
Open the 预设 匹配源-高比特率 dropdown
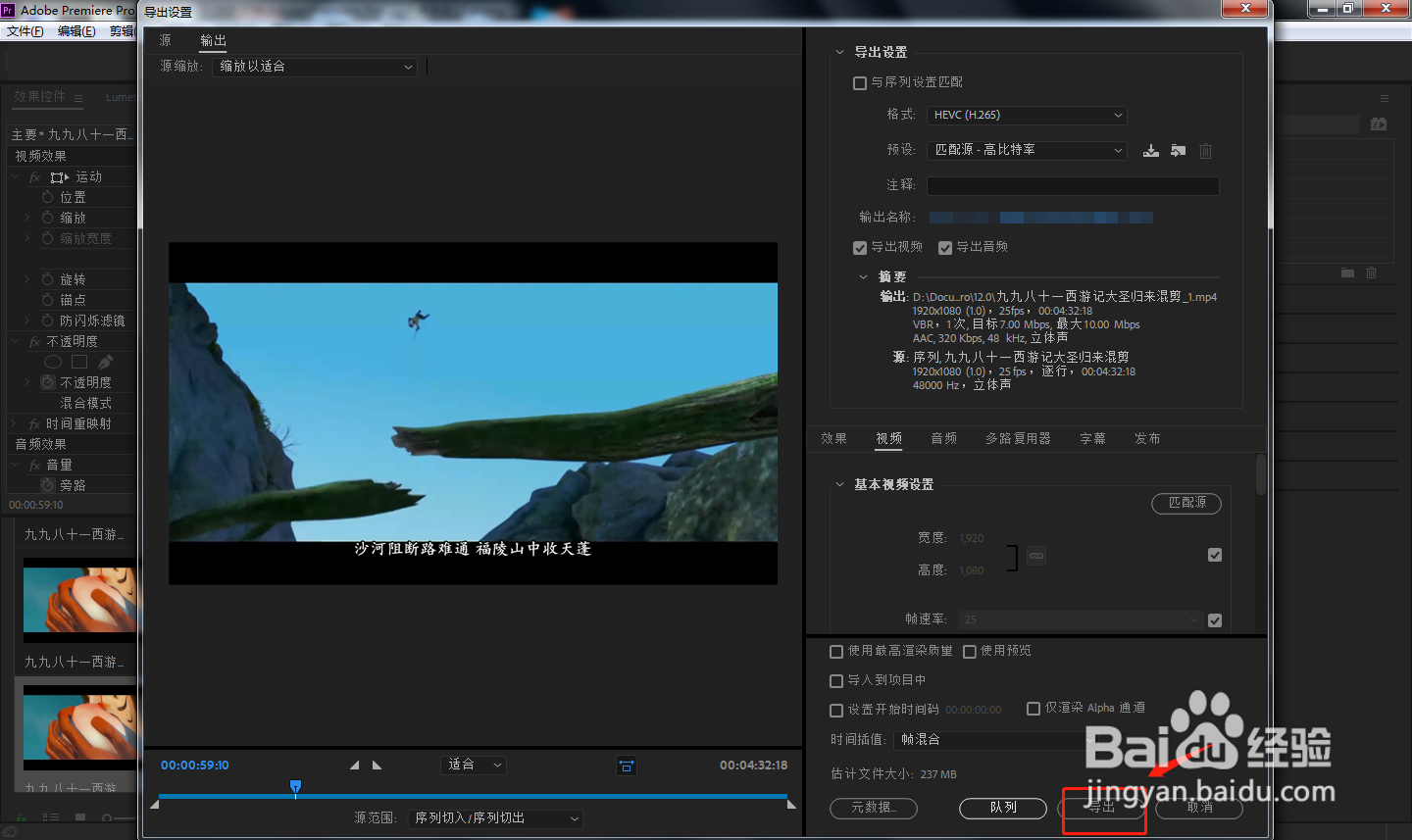[1027, 150]
